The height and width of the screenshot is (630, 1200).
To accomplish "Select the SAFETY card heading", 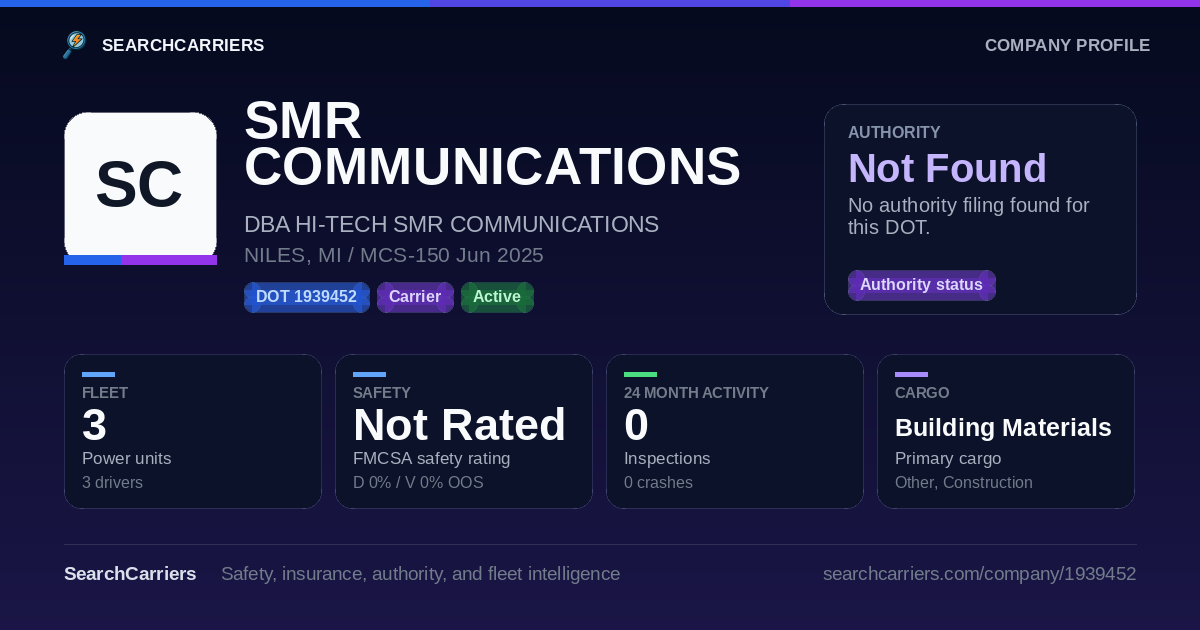I will click(382, 393).
